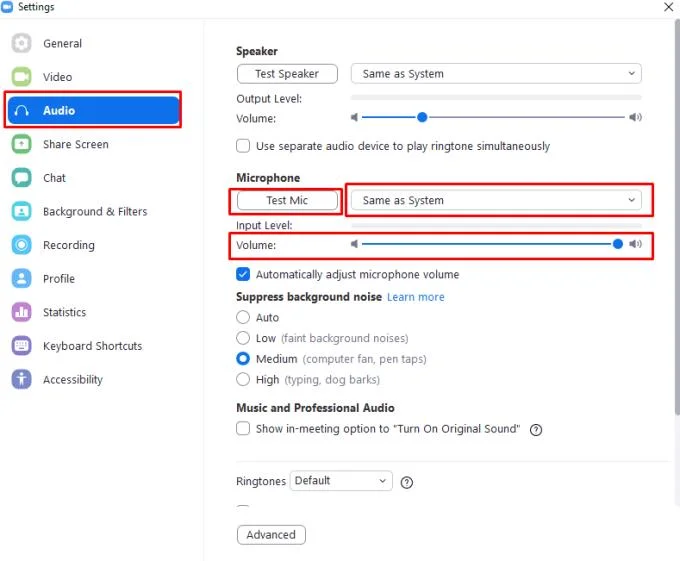Click the Statistics bar chart icon
The width and height of the screenshot is (680, 561).
[21, 312]
